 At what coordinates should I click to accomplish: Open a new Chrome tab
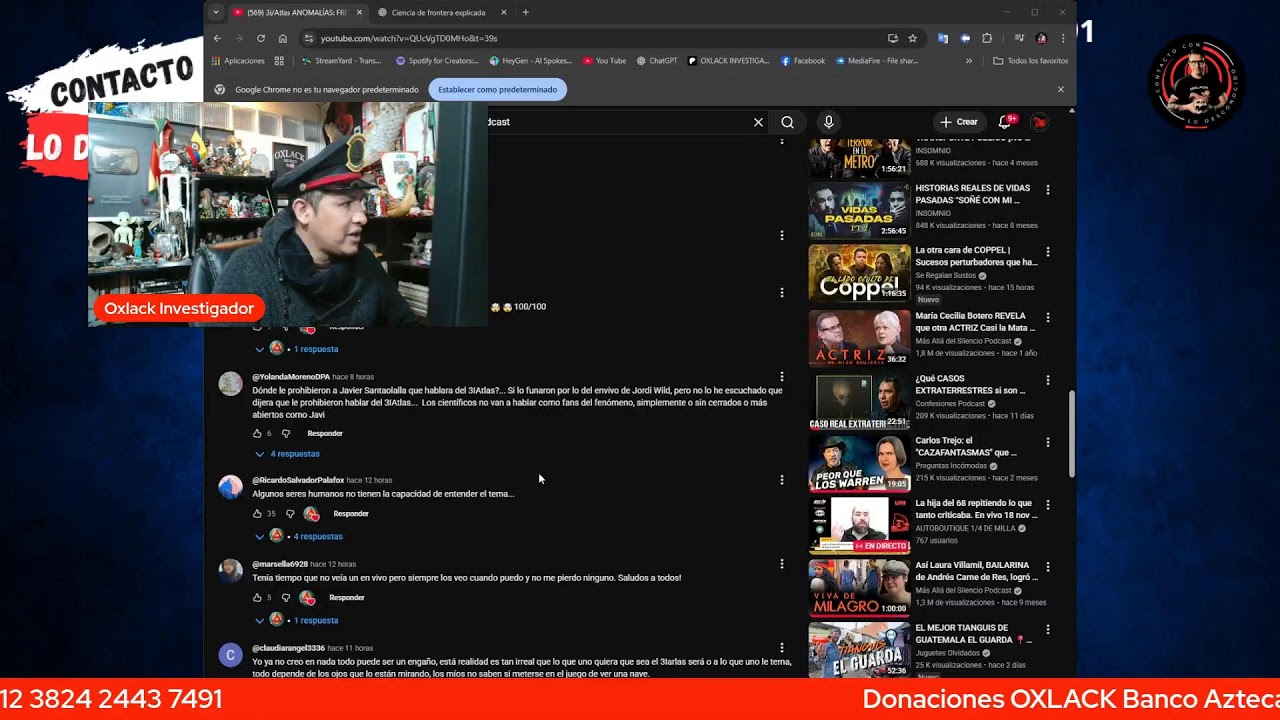pos(526,12)
